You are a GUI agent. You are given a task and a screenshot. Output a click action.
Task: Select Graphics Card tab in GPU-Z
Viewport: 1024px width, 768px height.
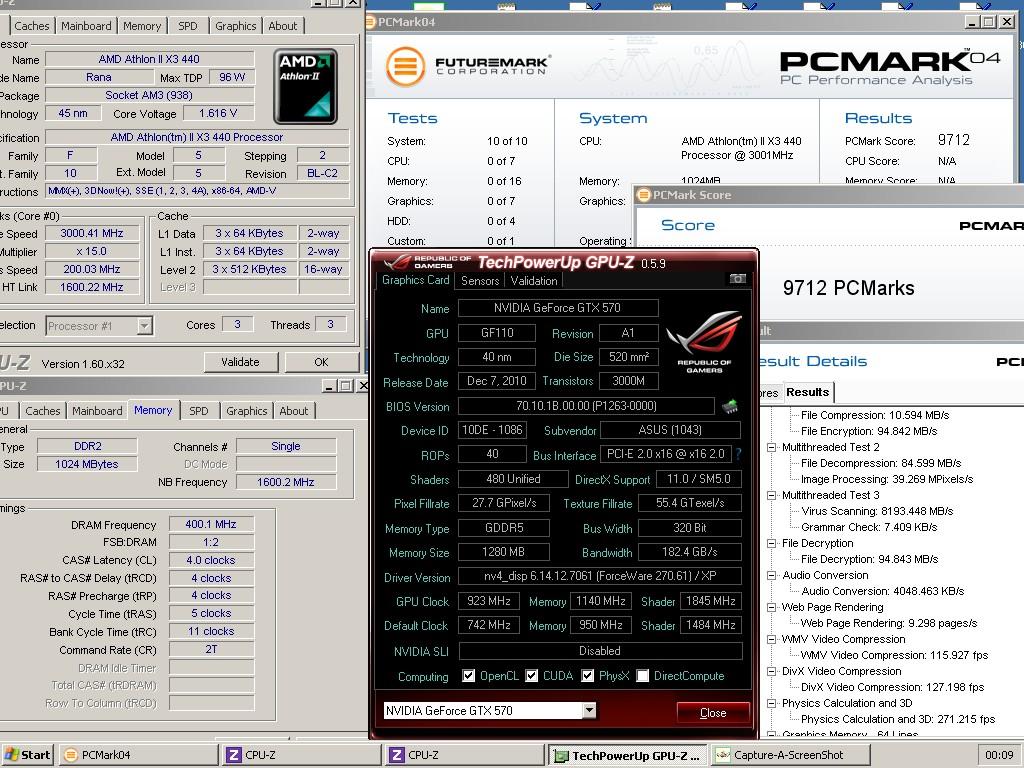[415, 280]
